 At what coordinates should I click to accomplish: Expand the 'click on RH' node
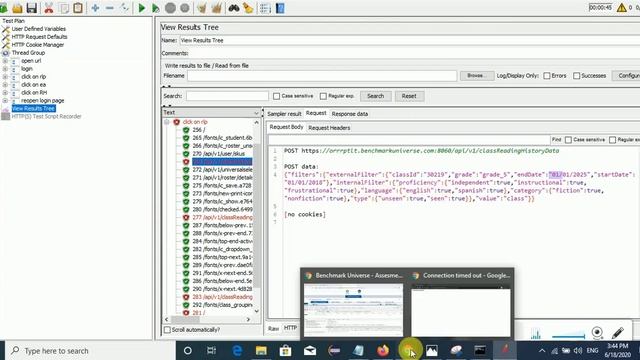[x=5, y=93]
